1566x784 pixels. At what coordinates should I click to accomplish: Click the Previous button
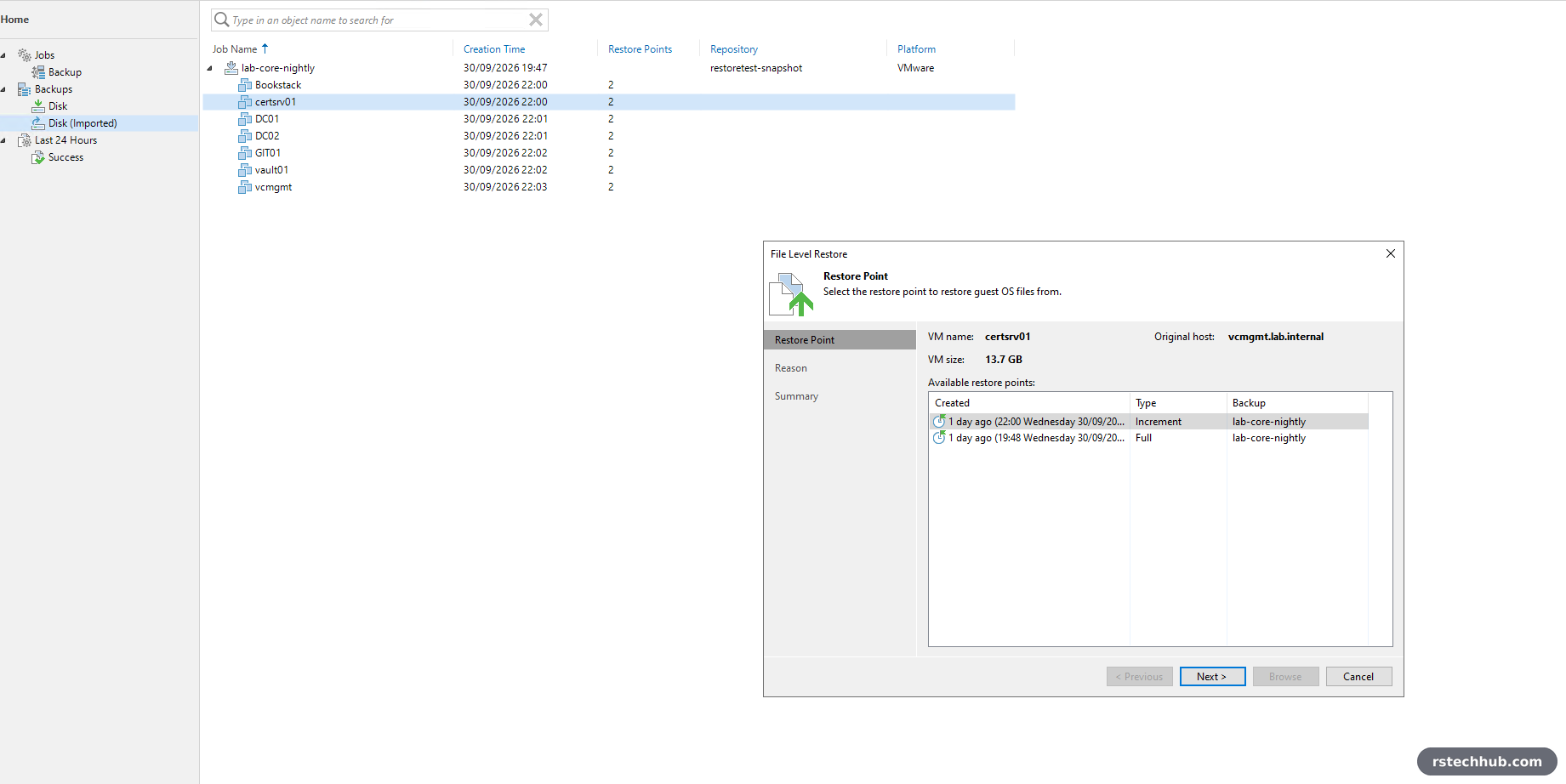[1139, 677]
